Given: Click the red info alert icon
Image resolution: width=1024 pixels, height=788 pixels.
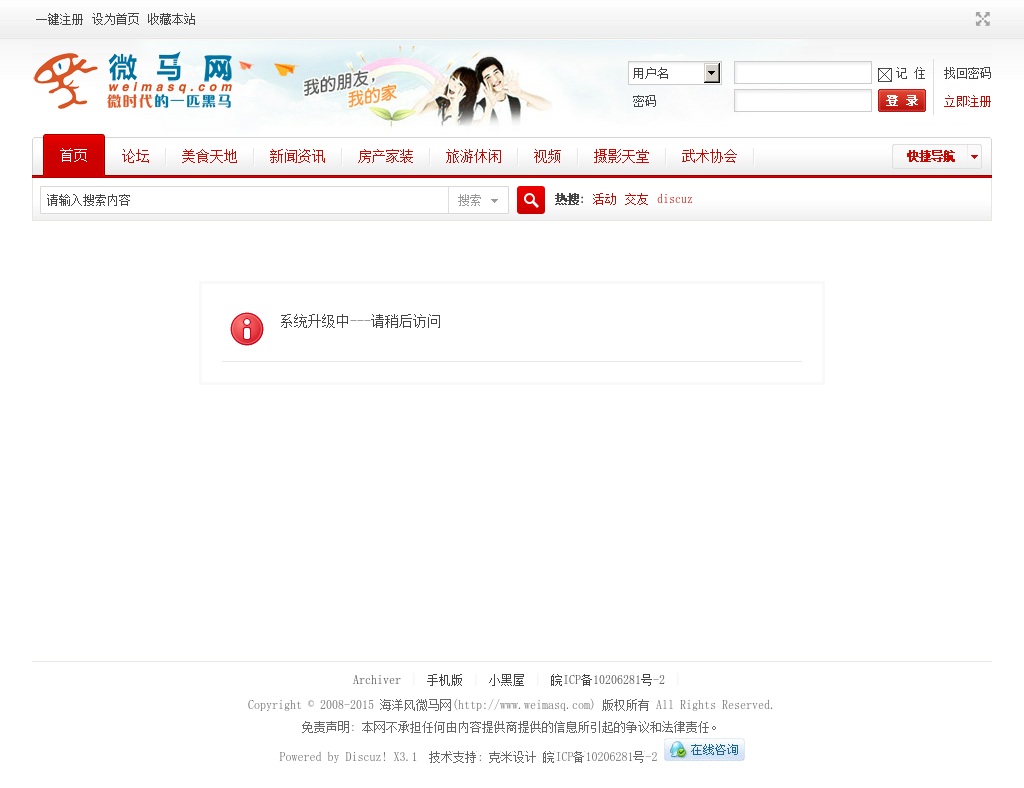Looking at the screenshot, I should (x=247, y=329).
